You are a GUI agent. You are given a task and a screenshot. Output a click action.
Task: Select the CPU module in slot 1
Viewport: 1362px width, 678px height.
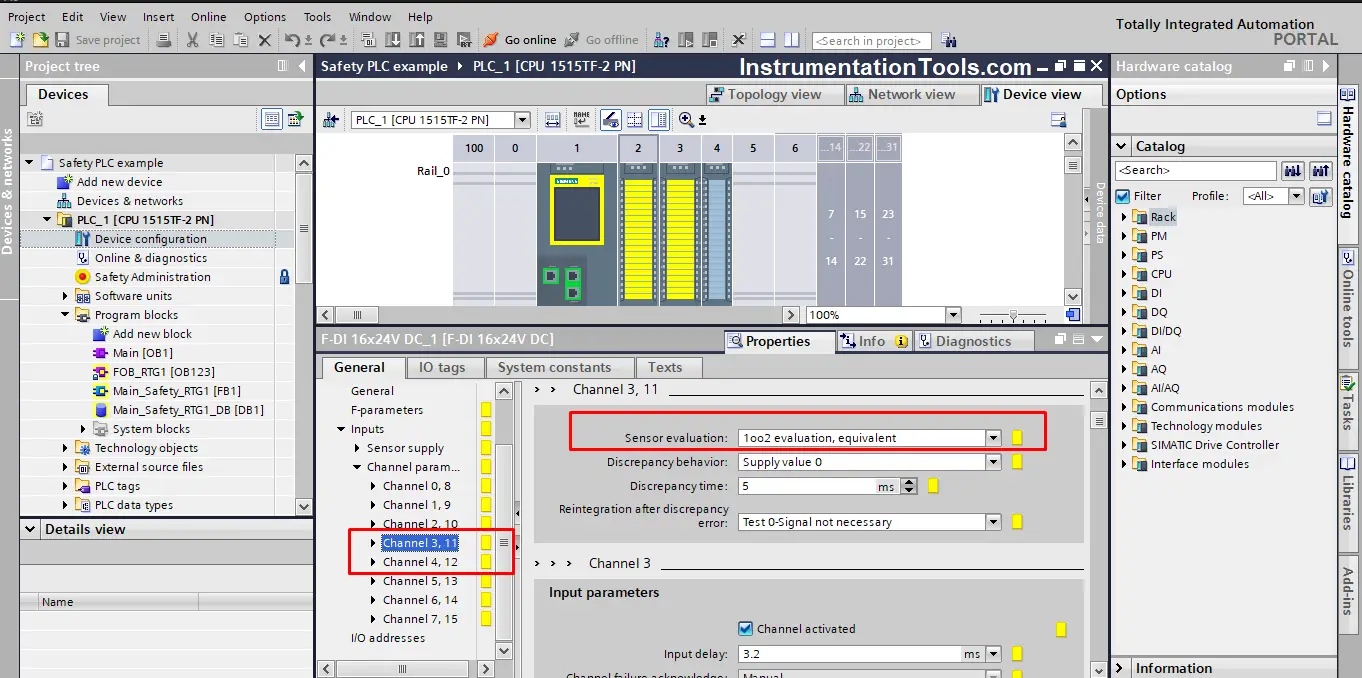pos(577,236)
